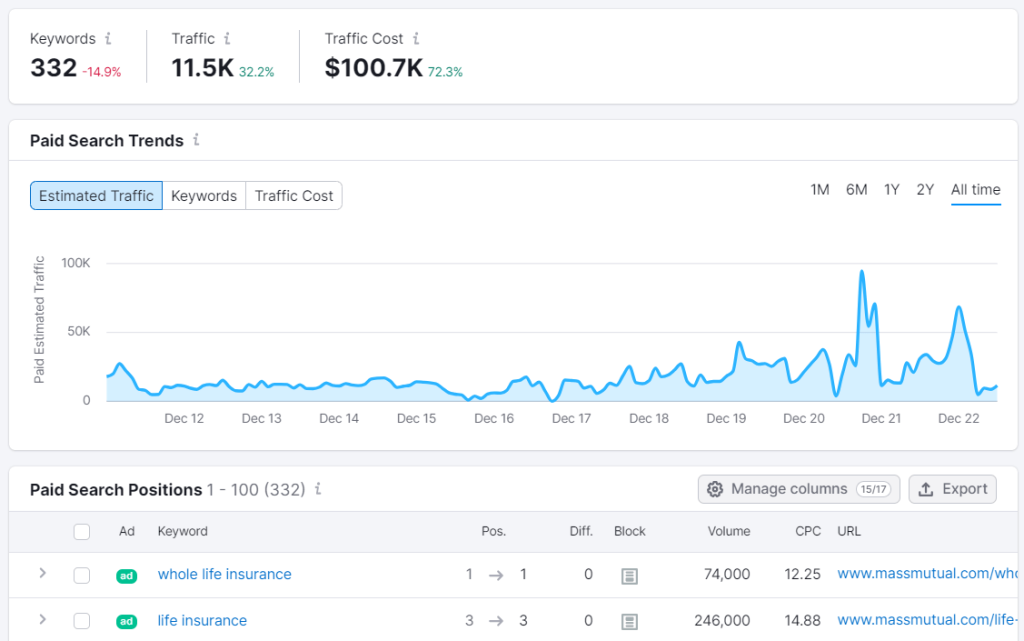Switch to the Traffic Cost trend tab
The width and height of the screenshot is (1024, 641).
(293, 195)
